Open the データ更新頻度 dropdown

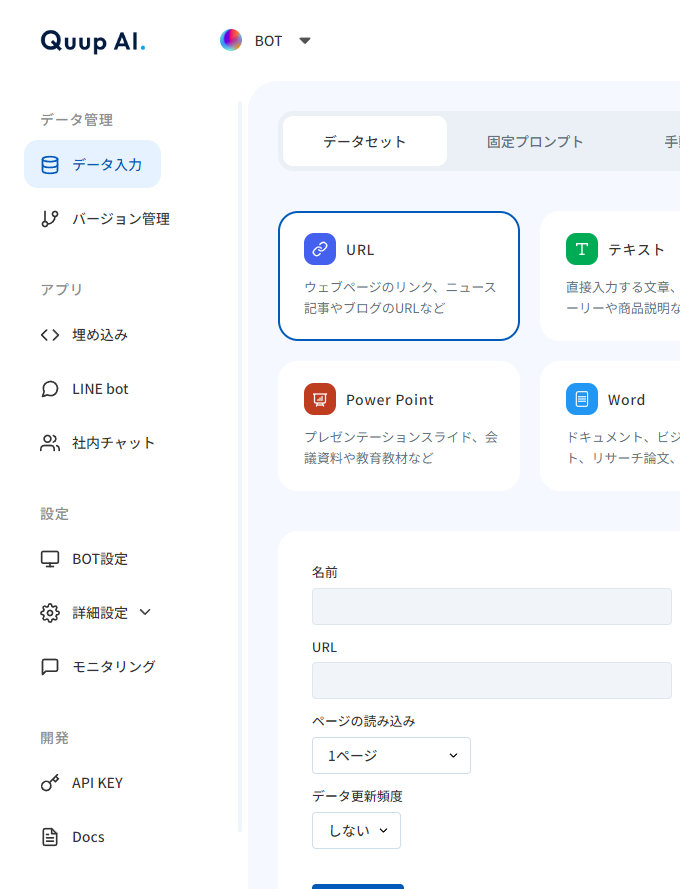(356, 830)
